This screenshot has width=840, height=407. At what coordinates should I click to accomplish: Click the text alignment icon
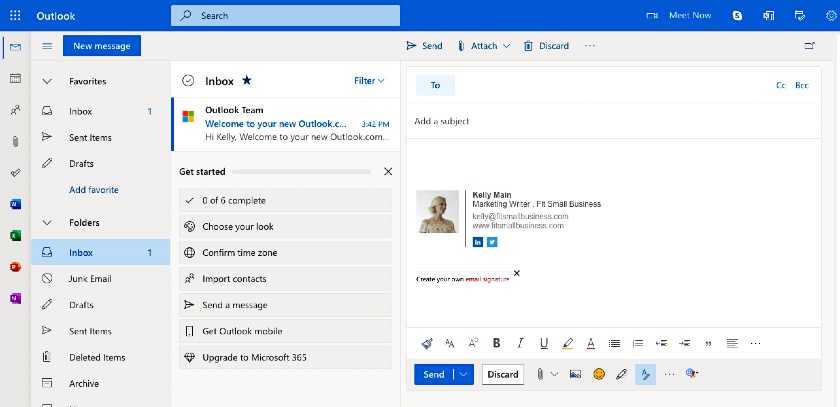[732, 343]
